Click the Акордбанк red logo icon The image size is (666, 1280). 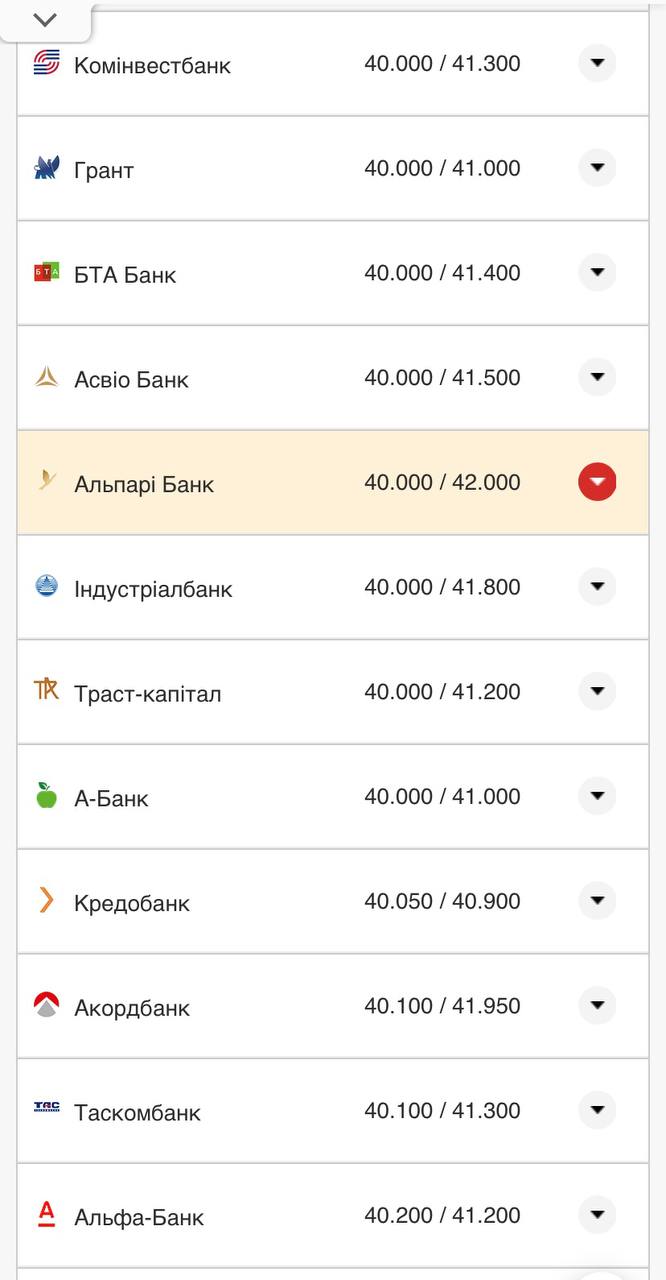point(46,1005)
